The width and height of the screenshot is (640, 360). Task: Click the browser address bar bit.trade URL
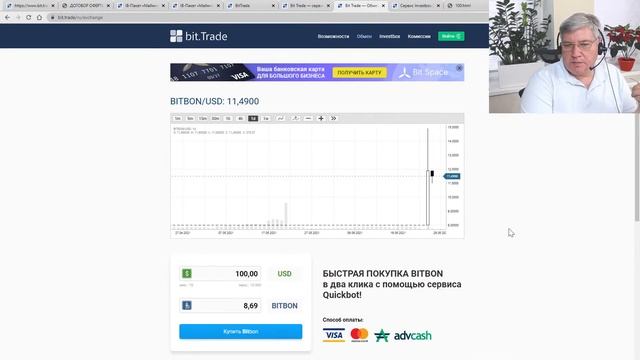click(x=80, y=18)
